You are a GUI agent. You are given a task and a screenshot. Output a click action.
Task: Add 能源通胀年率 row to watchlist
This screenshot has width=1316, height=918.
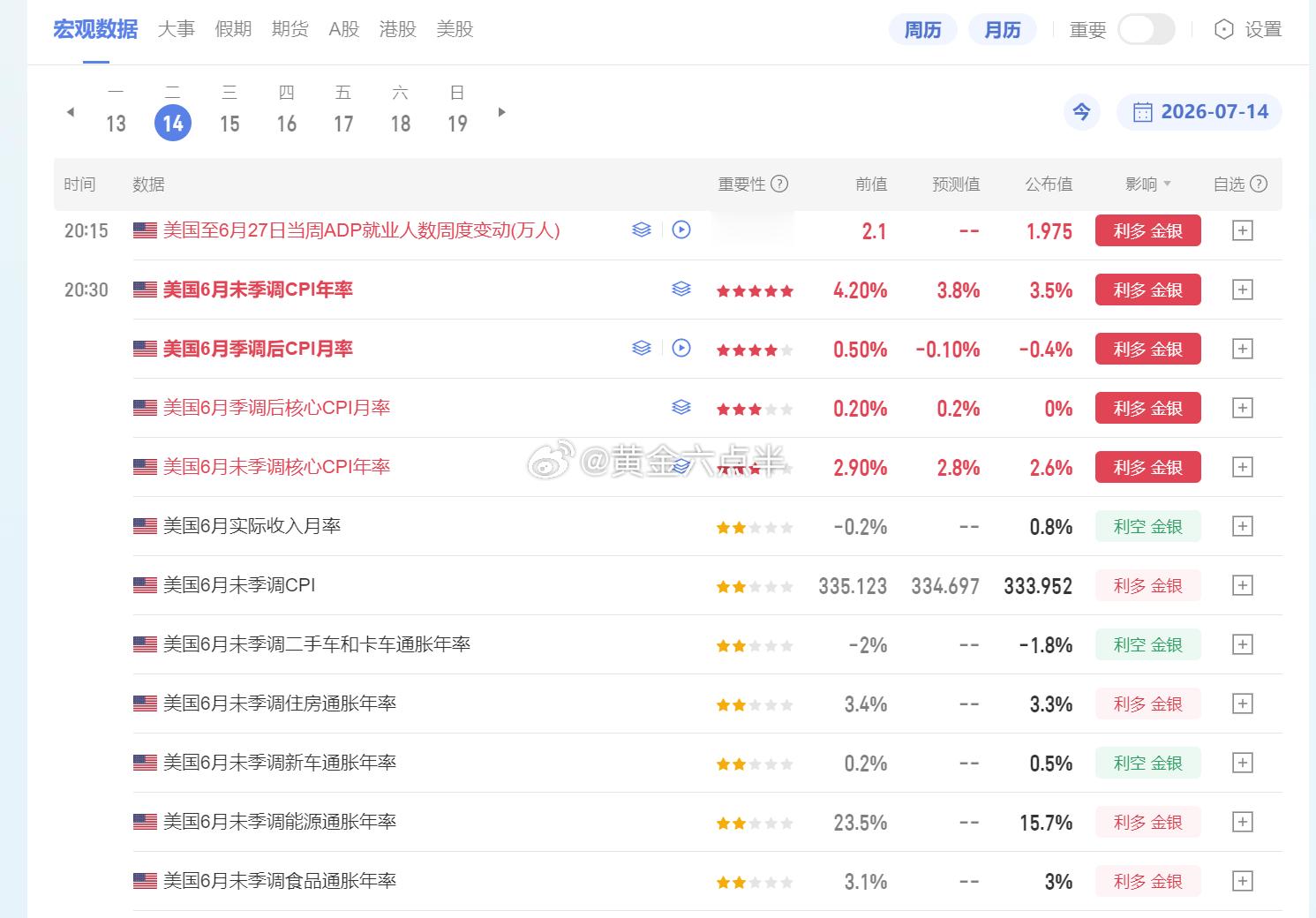(x=1242, y=822)
